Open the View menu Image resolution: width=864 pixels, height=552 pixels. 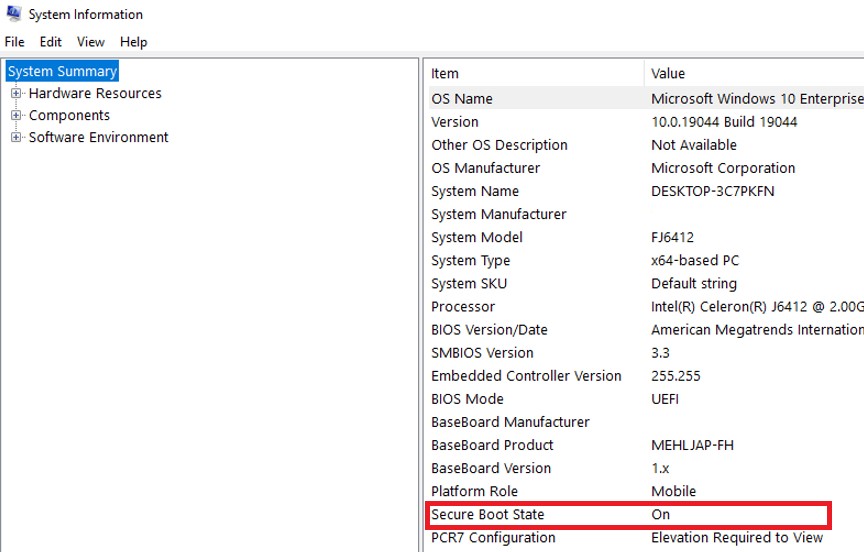pos(90,42)
